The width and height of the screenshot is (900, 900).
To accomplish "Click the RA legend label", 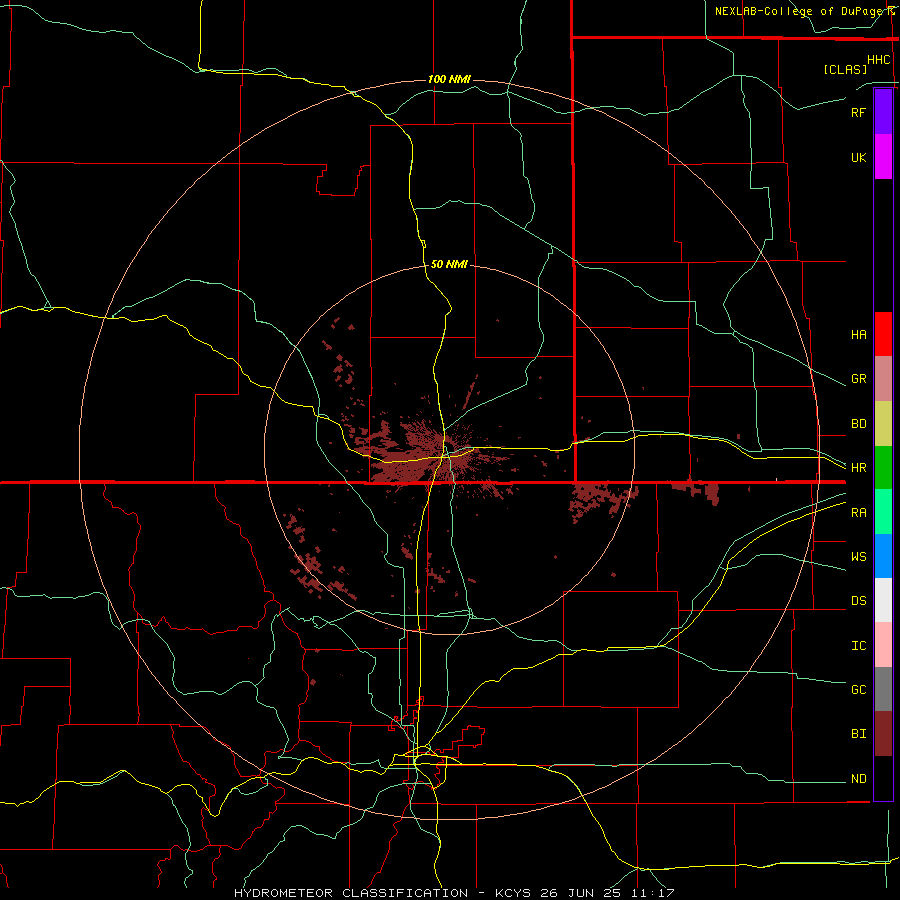I will click(858, 513).
